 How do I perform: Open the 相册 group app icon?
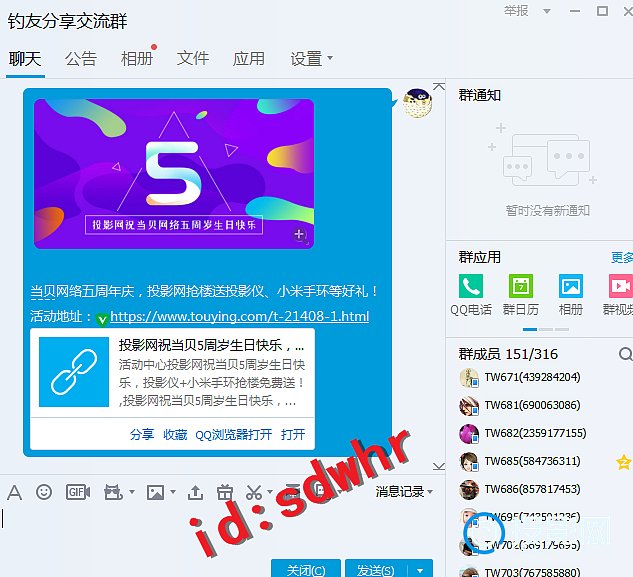(x=571, y=285)
